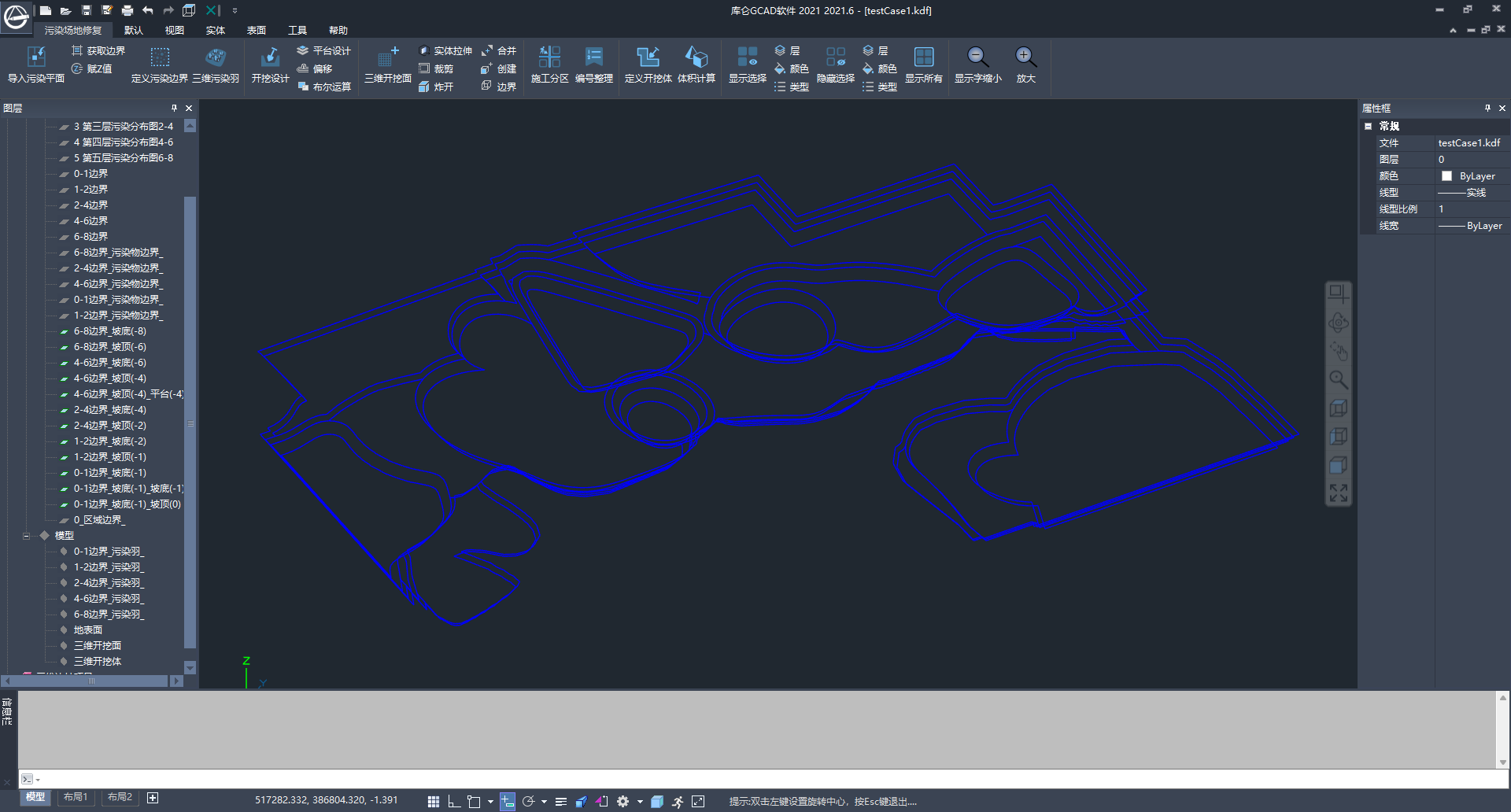Open polar tracking dropdown arrow in status bar
Image resolution: width=1511 pixels, height=812 pixels.
[x=544, y=801]
